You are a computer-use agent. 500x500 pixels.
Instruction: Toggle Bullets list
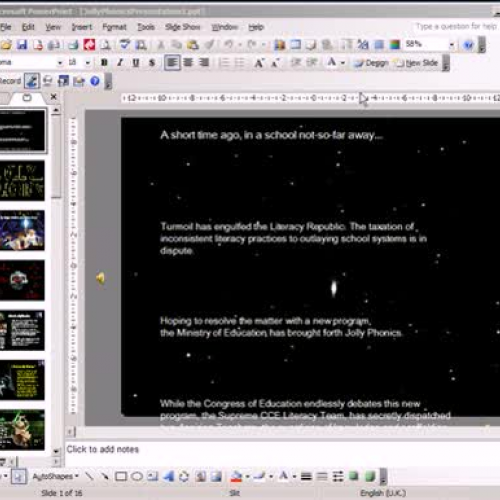click(x=240, y=63)
